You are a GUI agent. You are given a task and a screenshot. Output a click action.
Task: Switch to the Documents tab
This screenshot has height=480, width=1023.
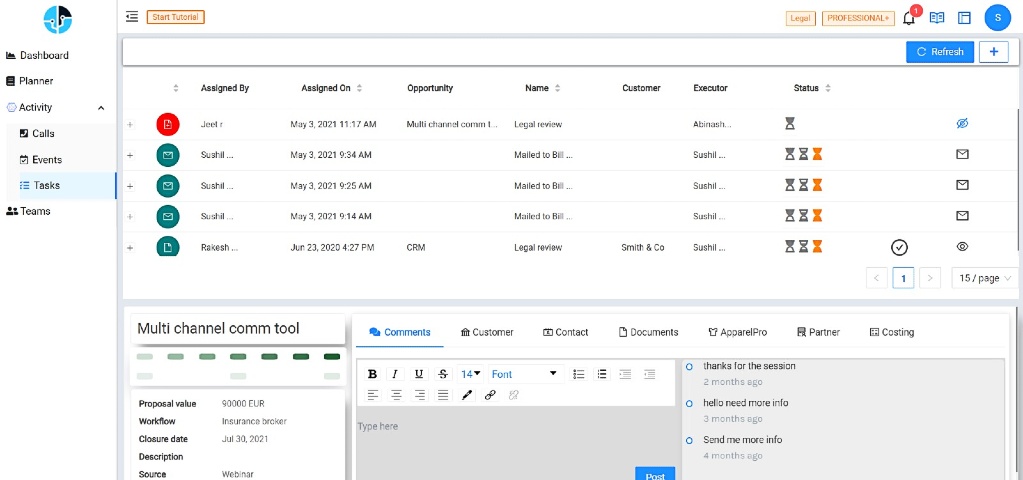pos(649,332)
